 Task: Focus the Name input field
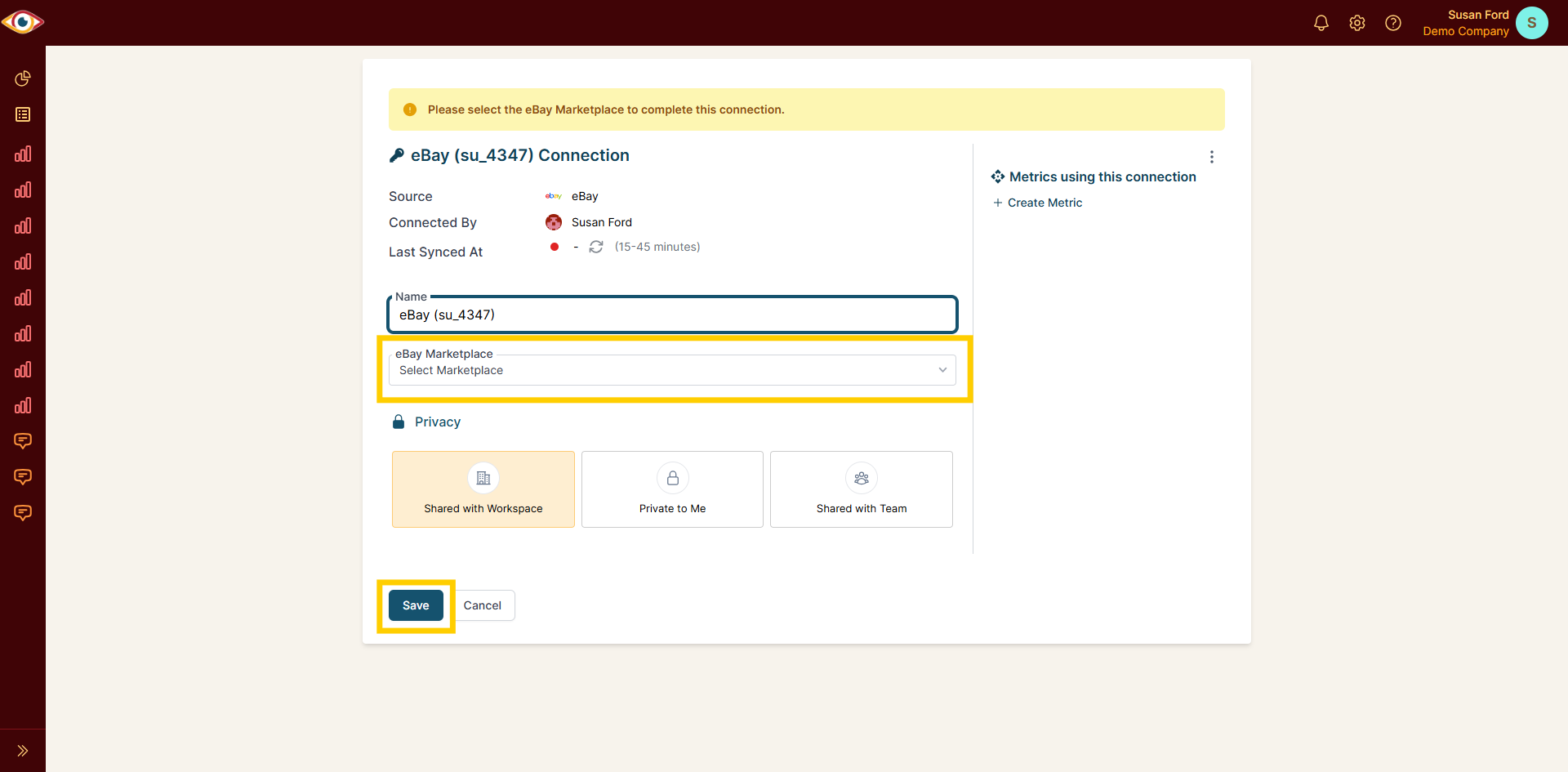click(x=672, y=315)
